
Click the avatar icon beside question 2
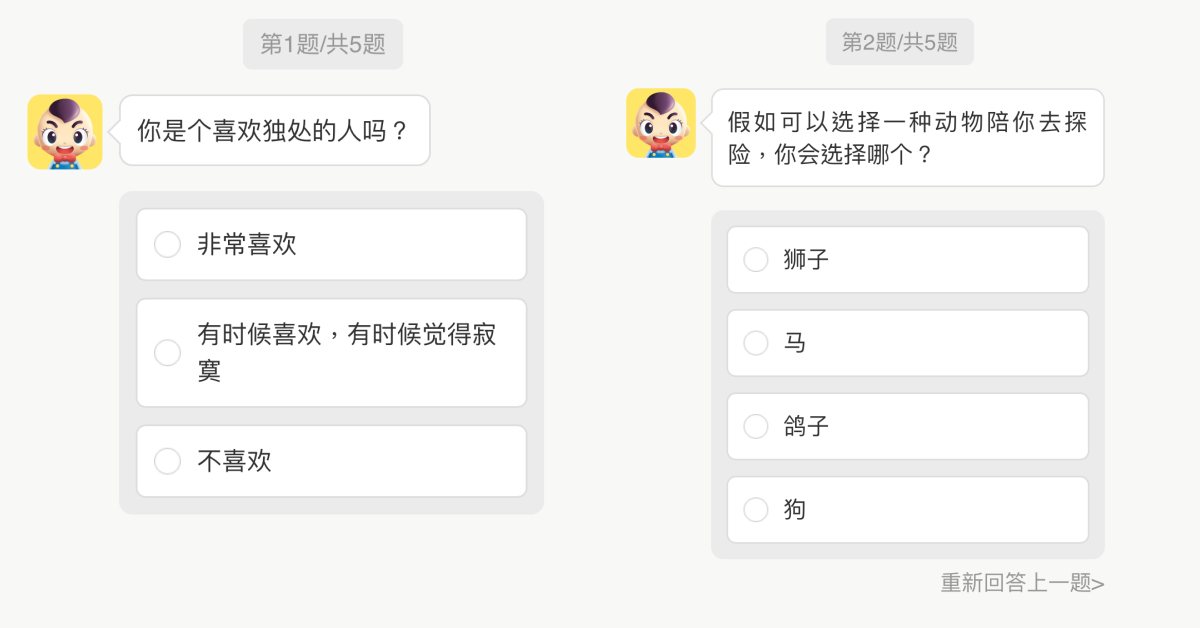pos(661,123)
